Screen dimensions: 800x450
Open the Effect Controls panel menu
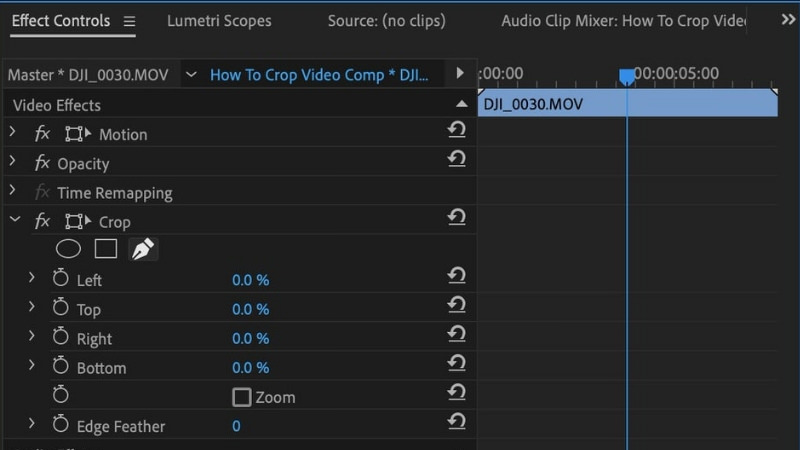coord(129,21)
